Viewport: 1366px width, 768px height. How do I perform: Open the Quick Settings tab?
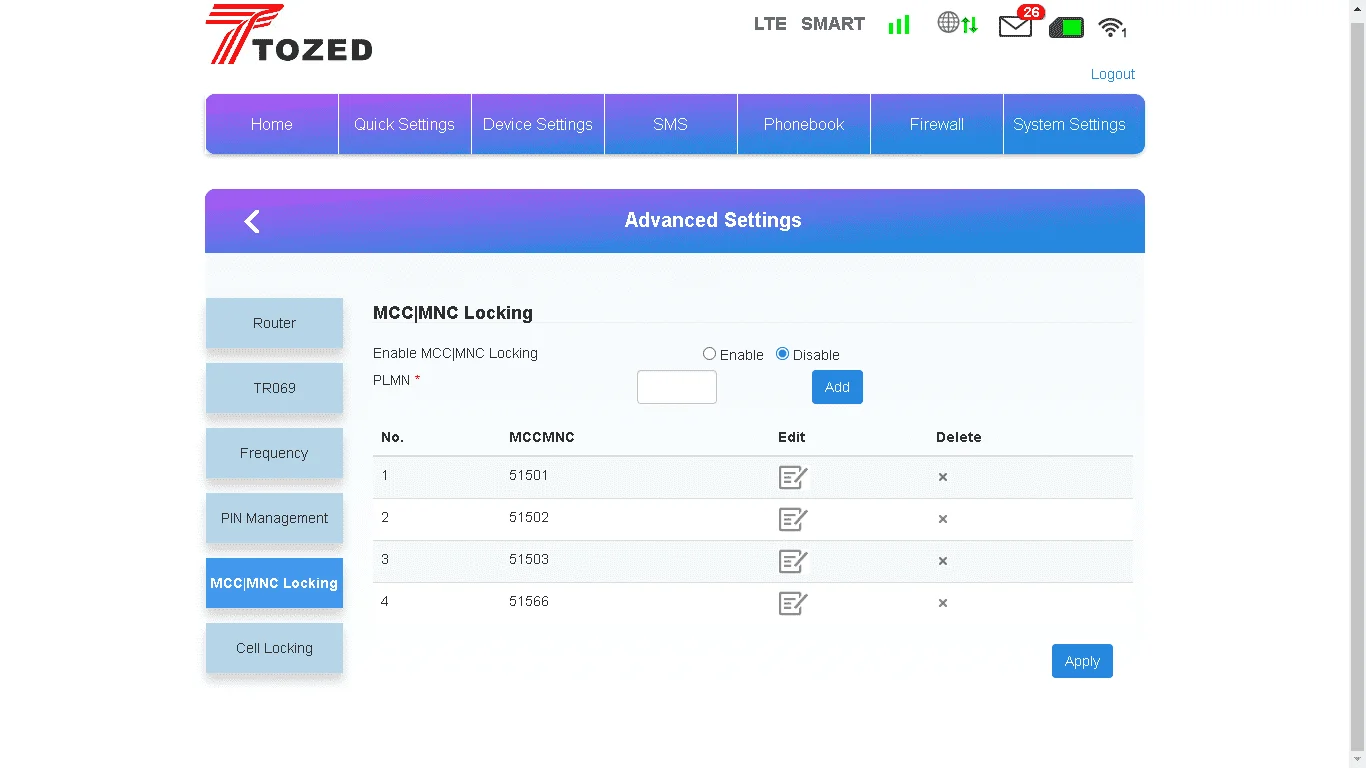click(x=404, y=124)
